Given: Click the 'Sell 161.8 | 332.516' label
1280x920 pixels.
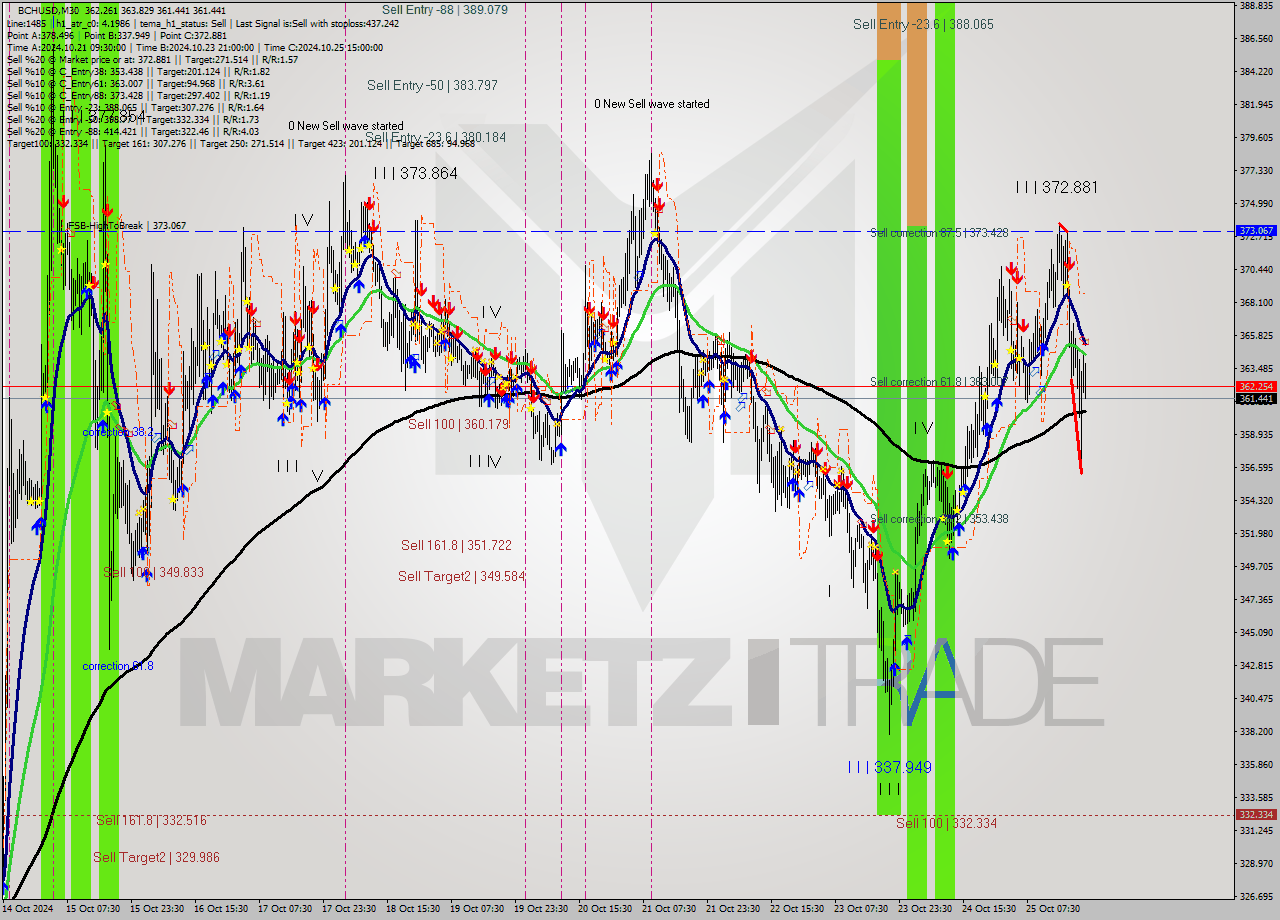Looking at the screenshot, I should (x=151, y=820).
